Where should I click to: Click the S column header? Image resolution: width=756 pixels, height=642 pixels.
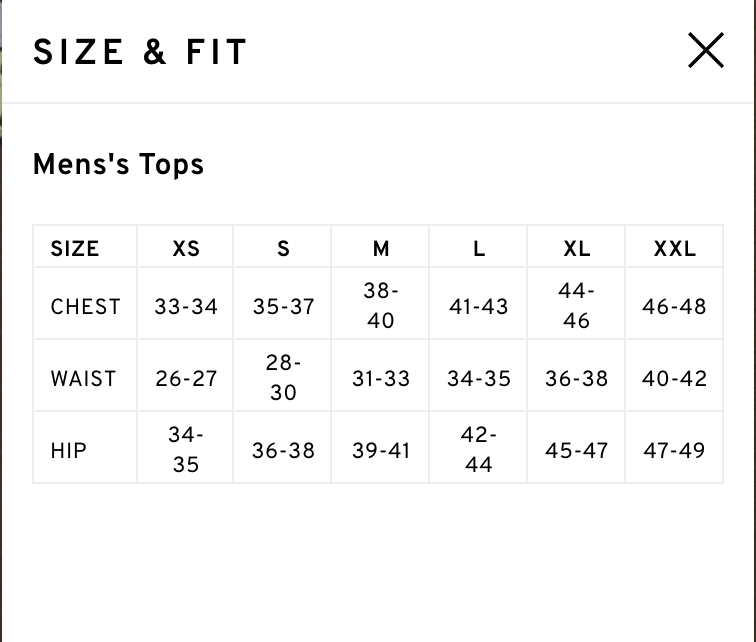coord(284,249)
